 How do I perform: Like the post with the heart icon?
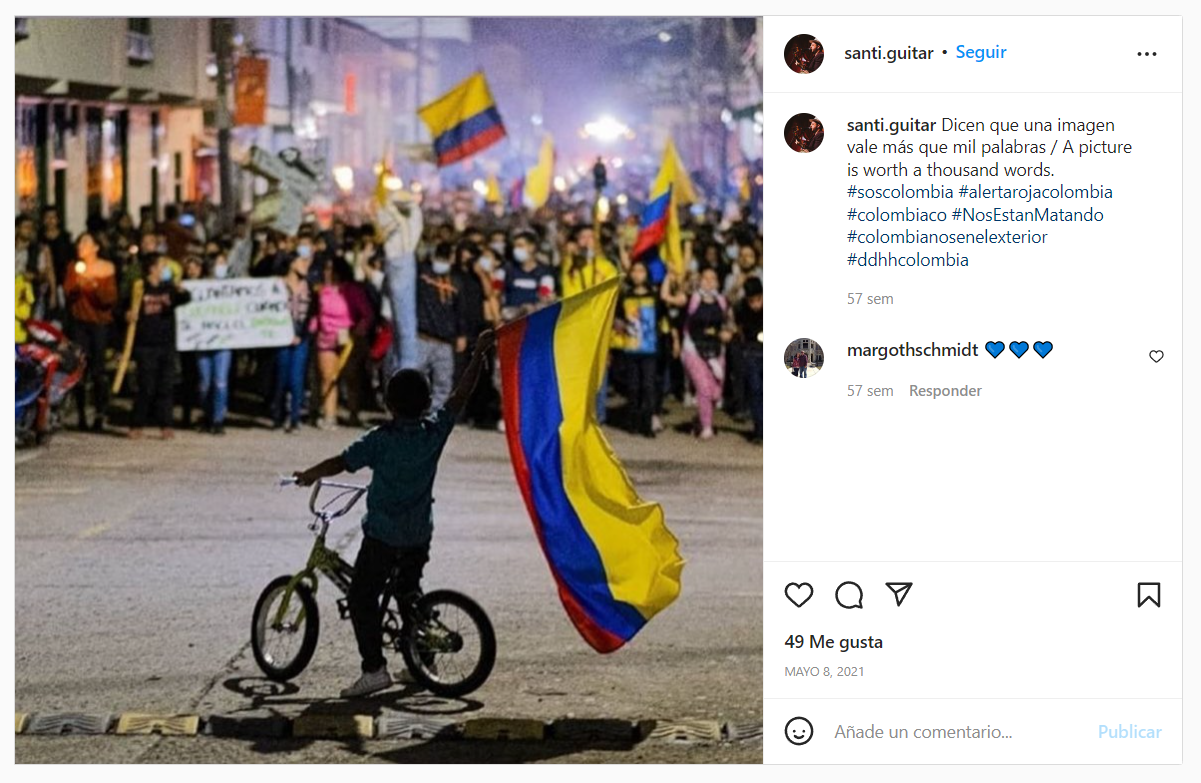click(x=798, y=595)
